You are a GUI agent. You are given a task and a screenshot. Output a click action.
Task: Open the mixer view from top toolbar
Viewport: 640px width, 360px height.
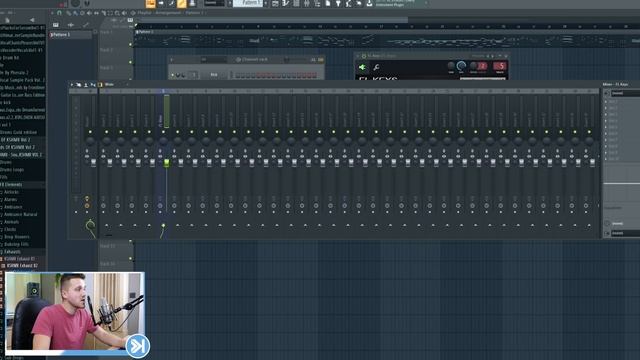click(307, 4)
